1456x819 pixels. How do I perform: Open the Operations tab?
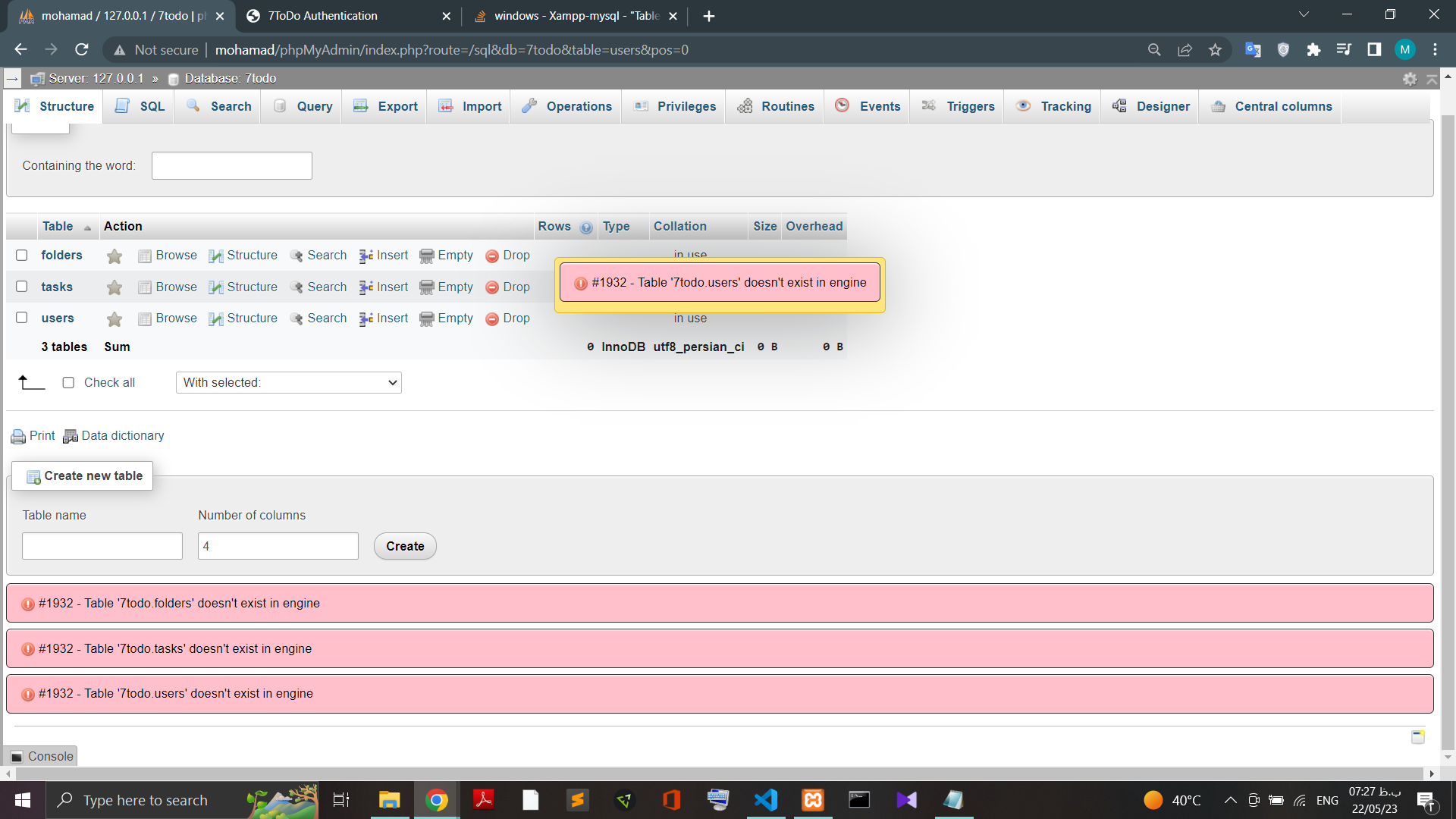pos(566,107)
